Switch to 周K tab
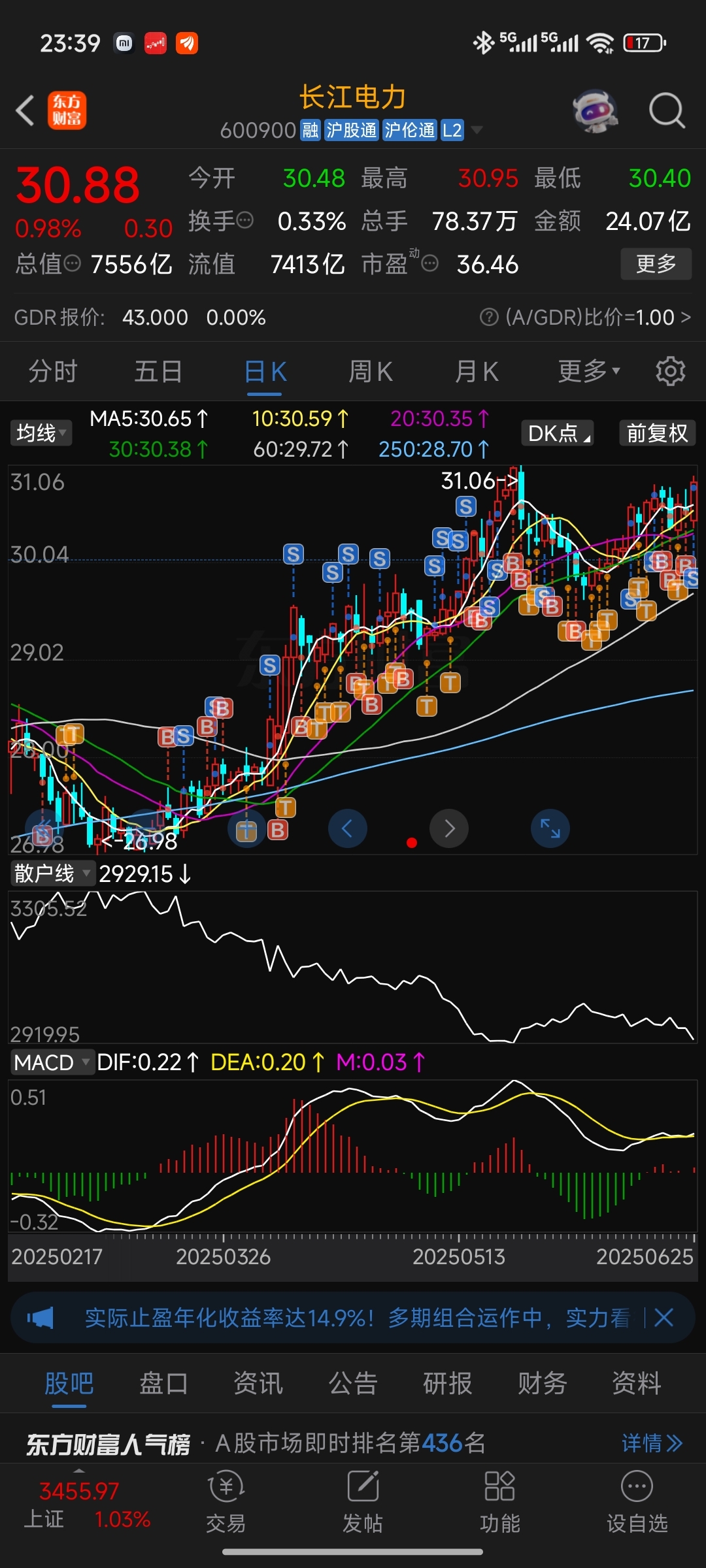The image size is (706, 1568). (371, 372)
